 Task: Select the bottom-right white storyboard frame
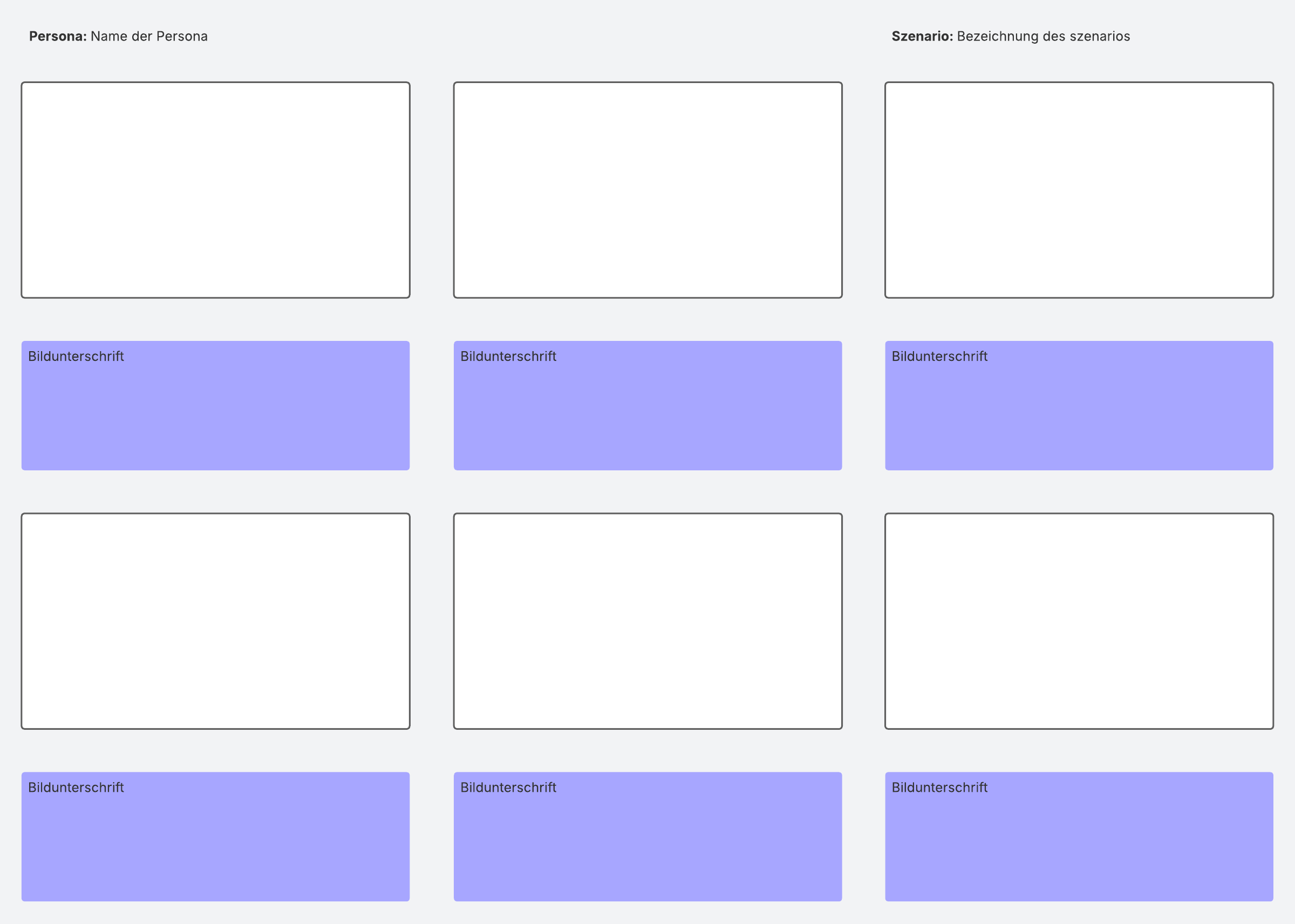click(x=1079, y=621)
